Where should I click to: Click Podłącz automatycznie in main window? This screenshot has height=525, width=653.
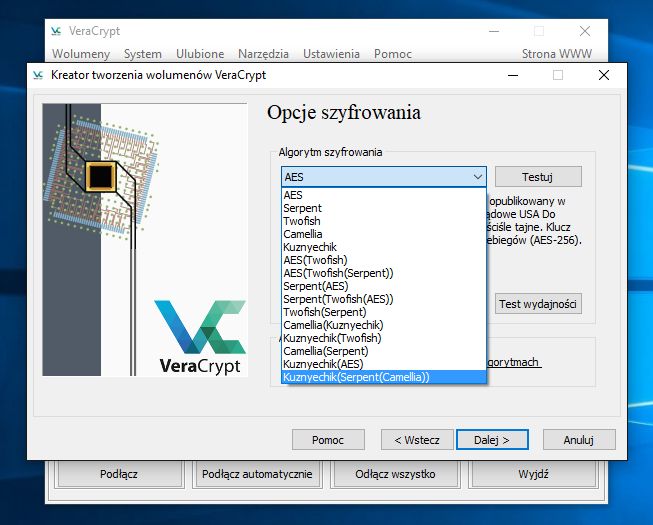pyautogui.click(x=257, y=474)
